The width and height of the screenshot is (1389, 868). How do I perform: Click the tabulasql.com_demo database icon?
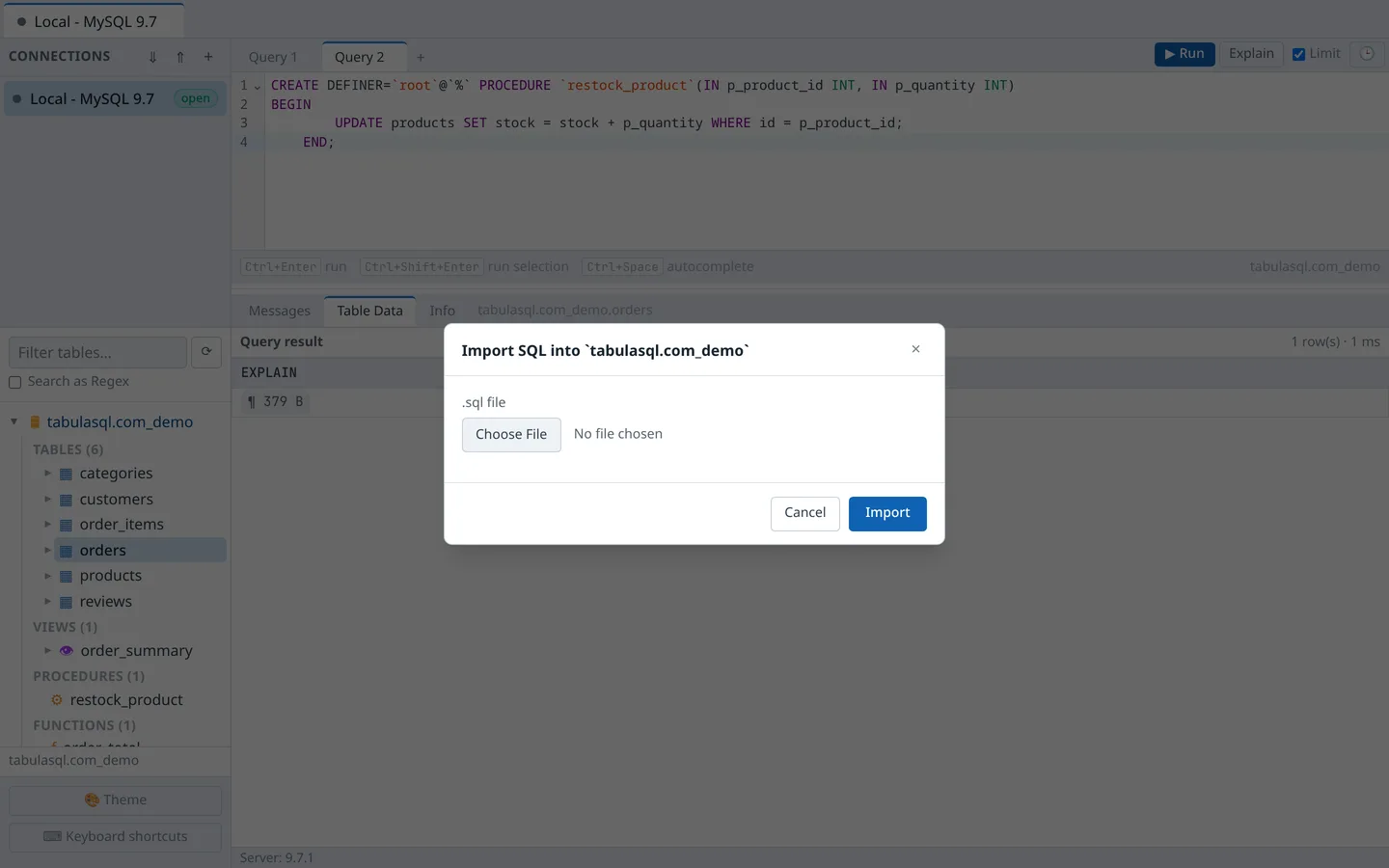point(35,422)
